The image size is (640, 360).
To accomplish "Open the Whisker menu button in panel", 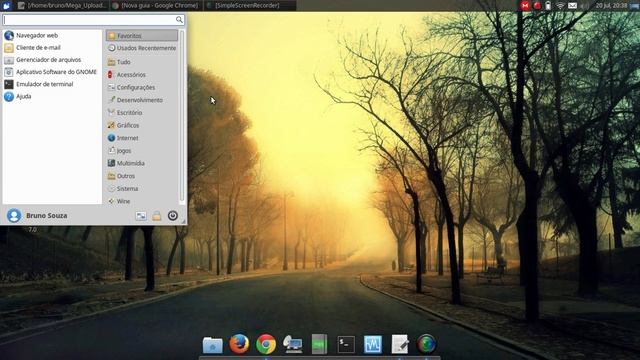I will pyautogui.click(x=6, y=6).
